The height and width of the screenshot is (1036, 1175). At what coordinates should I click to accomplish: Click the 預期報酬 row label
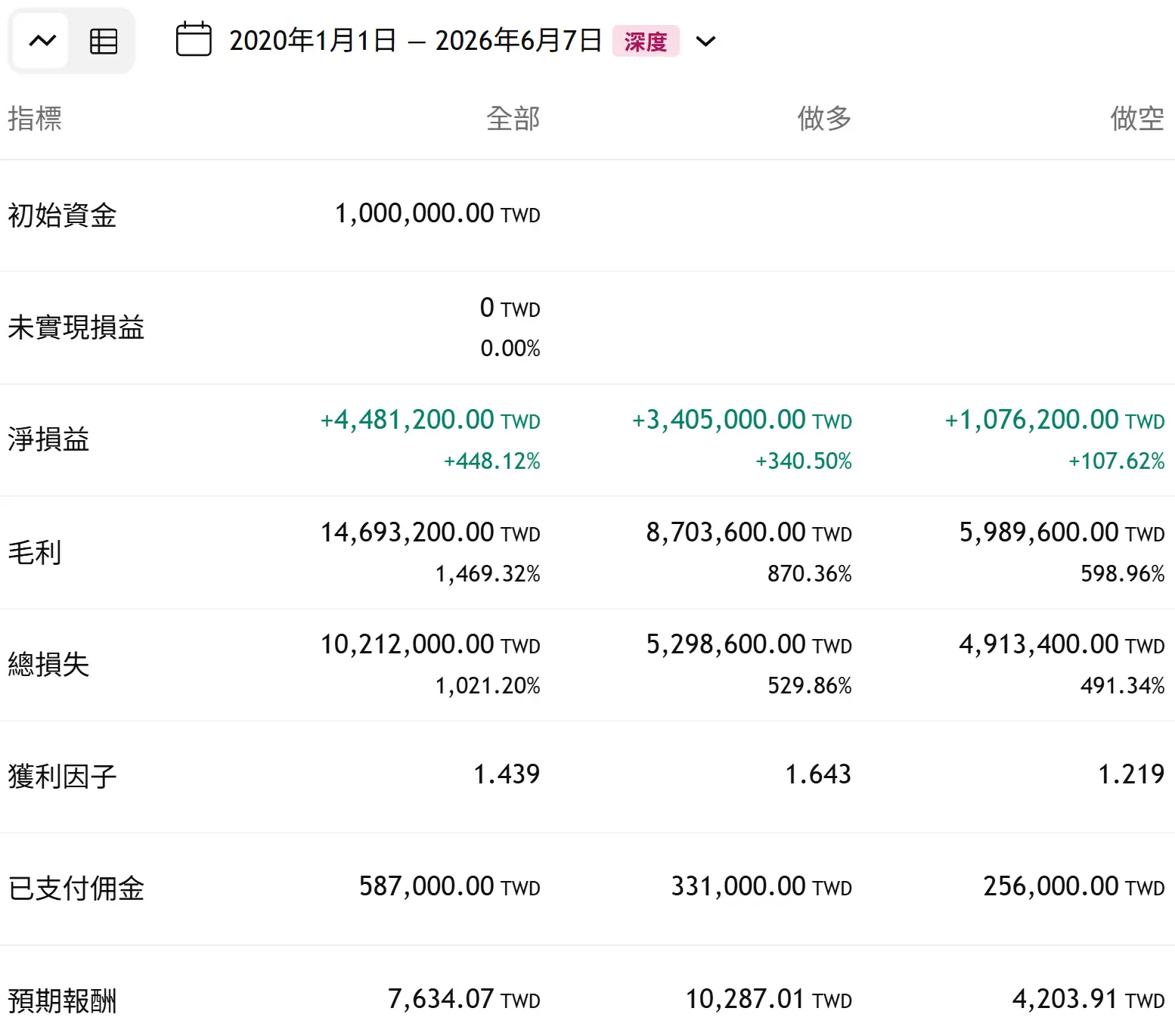[62, 1000]
